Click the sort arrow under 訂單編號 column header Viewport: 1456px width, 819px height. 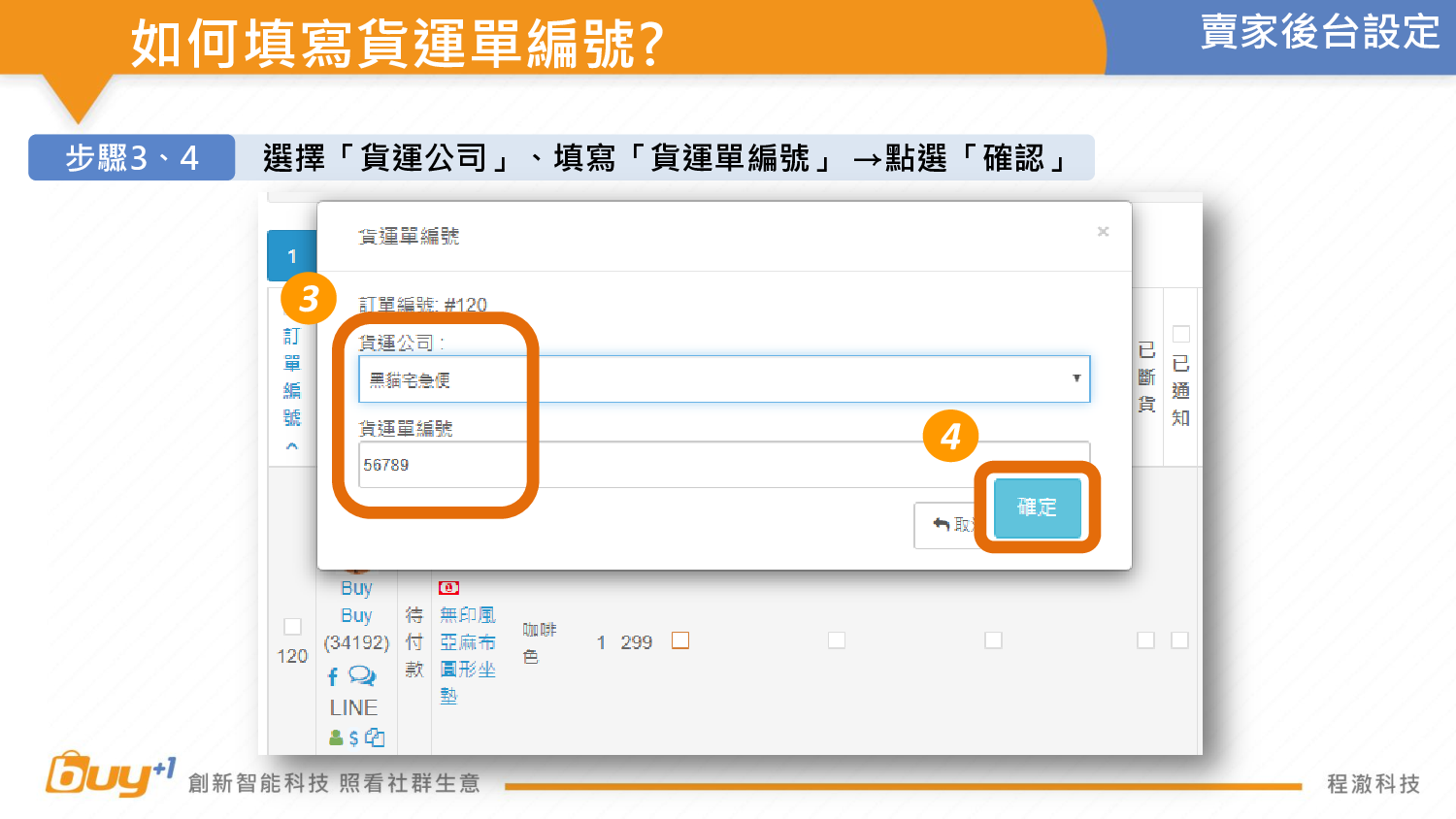[292, 446]
